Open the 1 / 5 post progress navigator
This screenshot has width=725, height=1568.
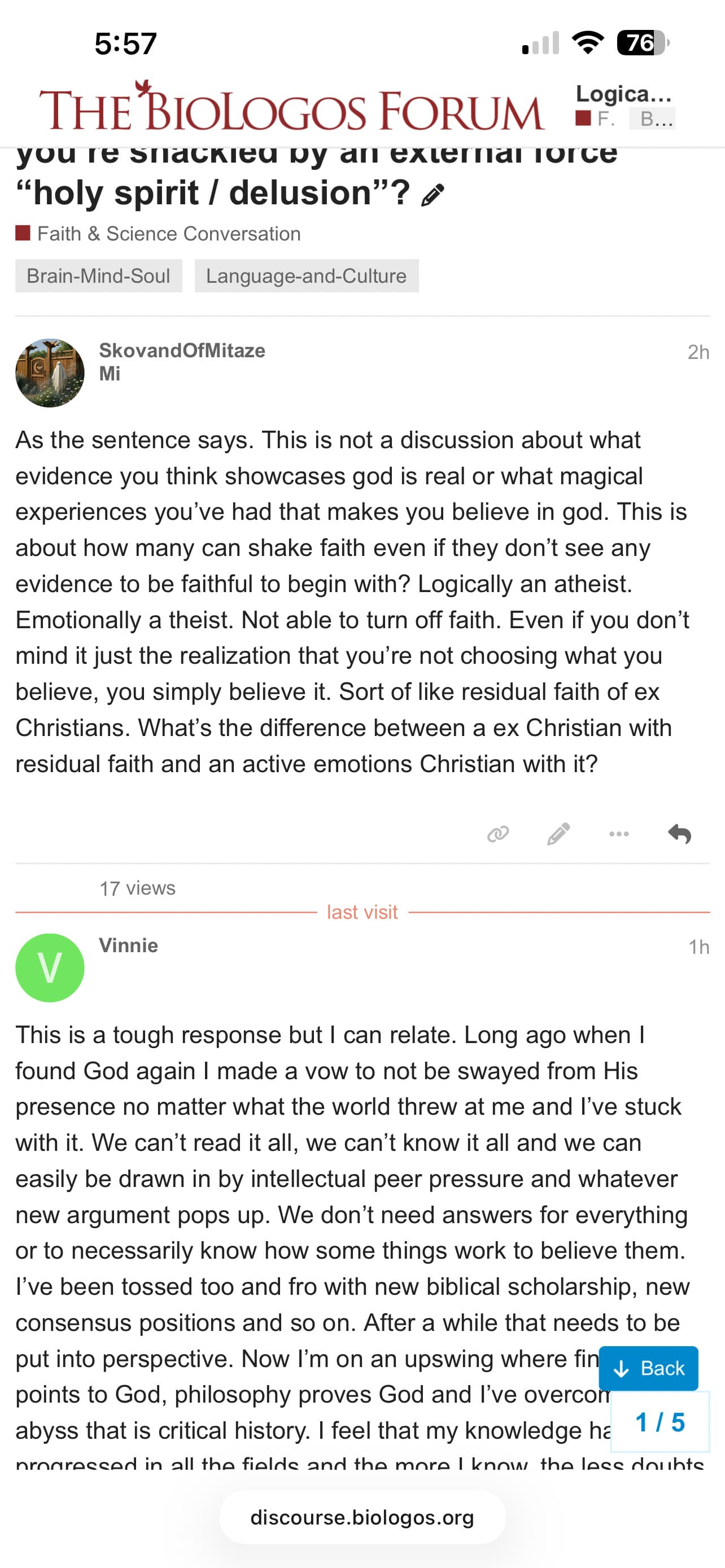click(x=660, y=1422)
